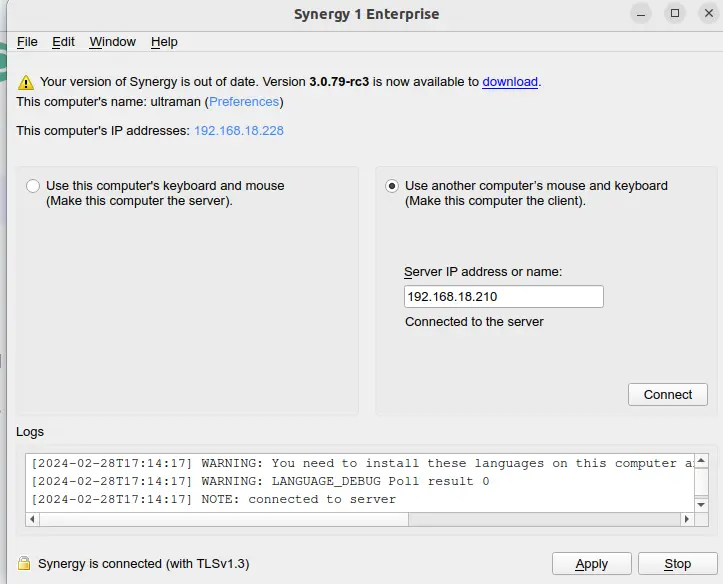Close the Synergy 1 Enterprise window
The width and height of the screenshot is (723, 584).
click(x=709, y=13)
